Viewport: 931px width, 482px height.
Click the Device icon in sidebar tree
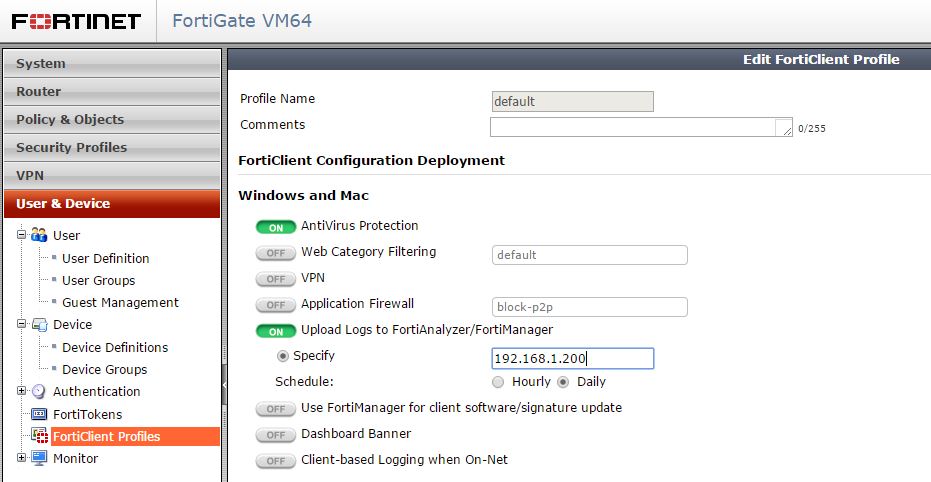[39, 325]
